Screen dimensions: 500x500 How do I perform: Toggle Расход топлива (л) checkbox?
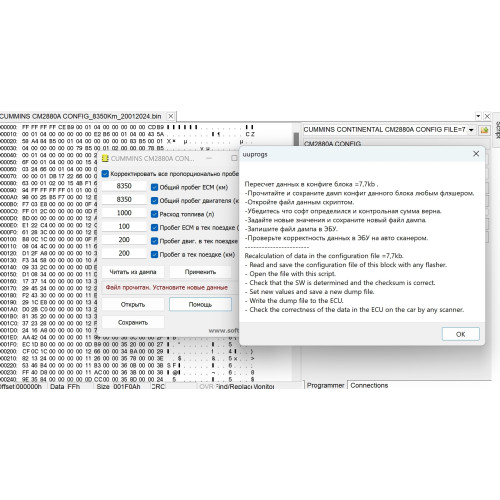[x=154, y=214]
